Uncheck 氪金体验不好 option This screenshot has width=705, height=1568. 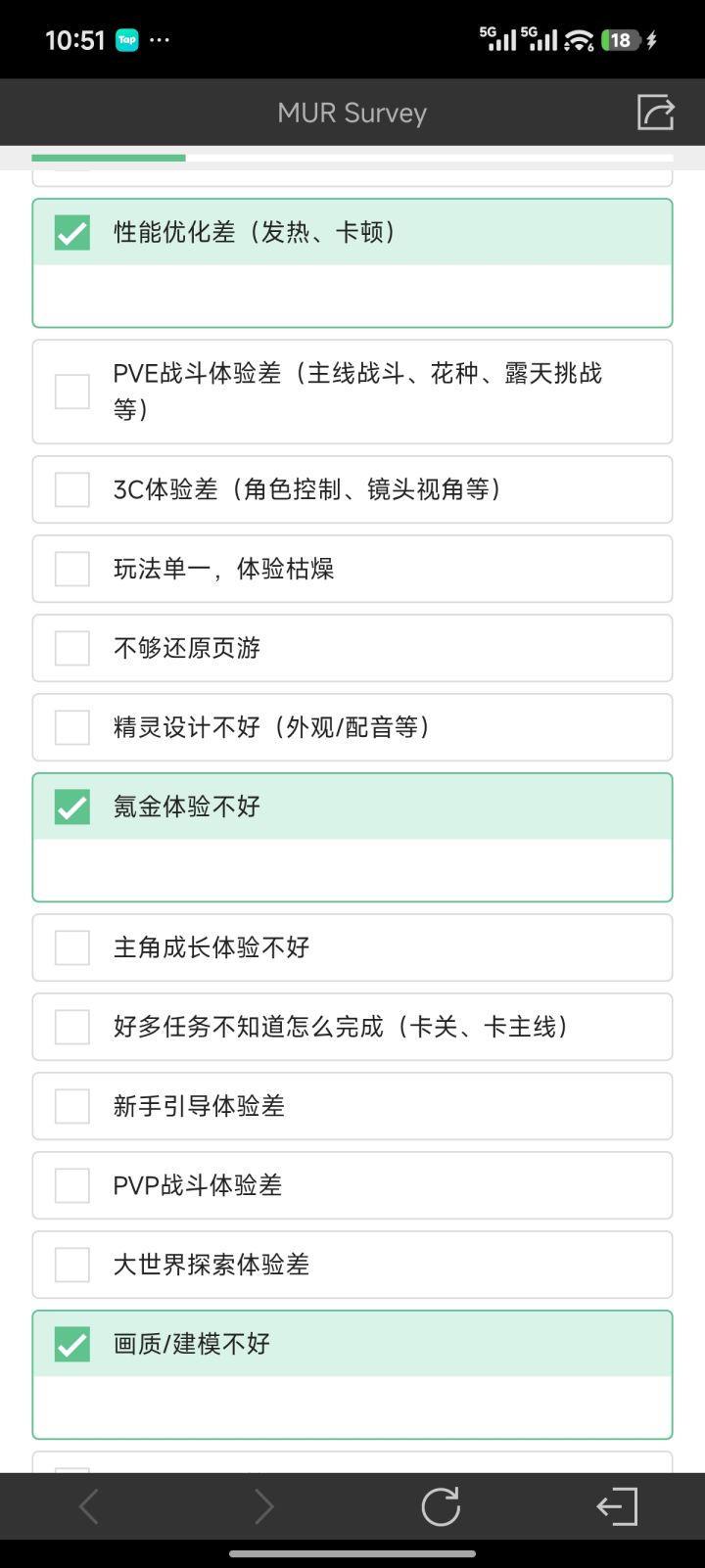72,807
